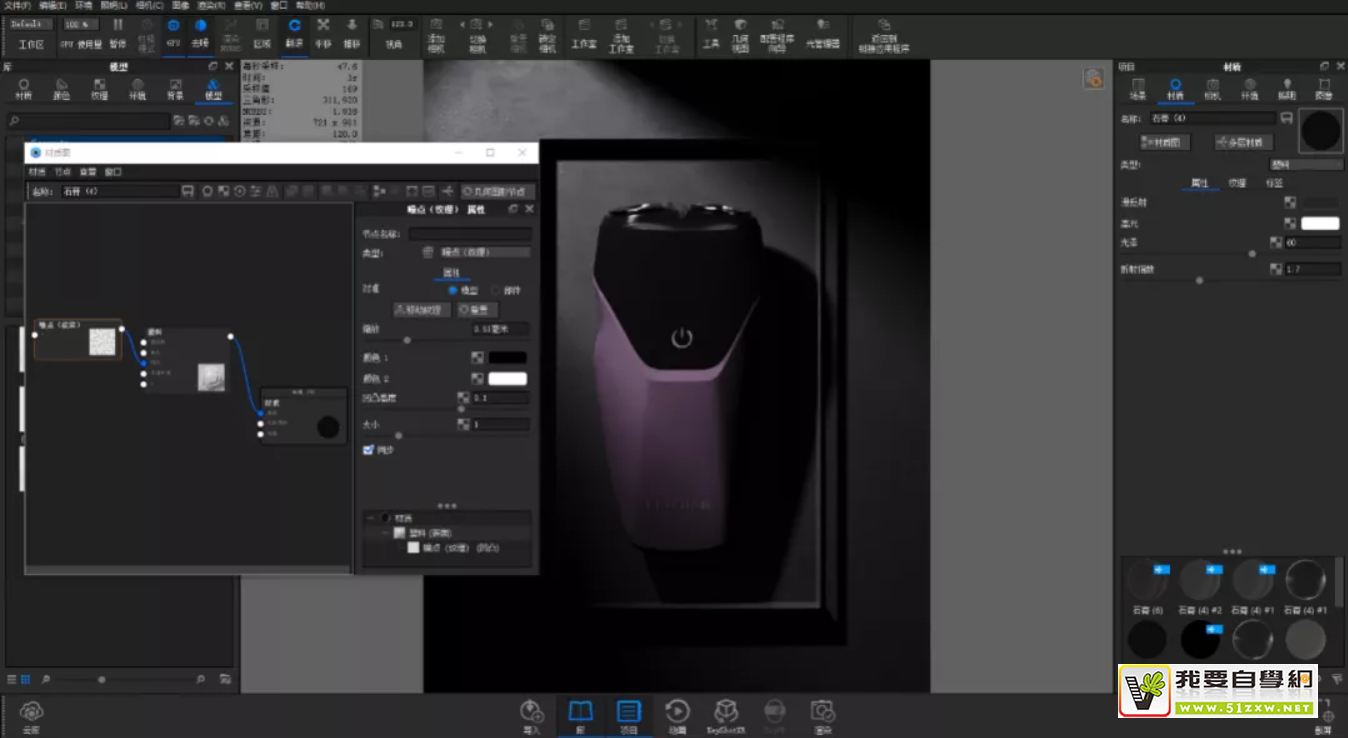The height and width of the screenshot is (738, 1348).
Task: Open KeyShotXR from the bottom bar
Action: (x=725, y=714)
